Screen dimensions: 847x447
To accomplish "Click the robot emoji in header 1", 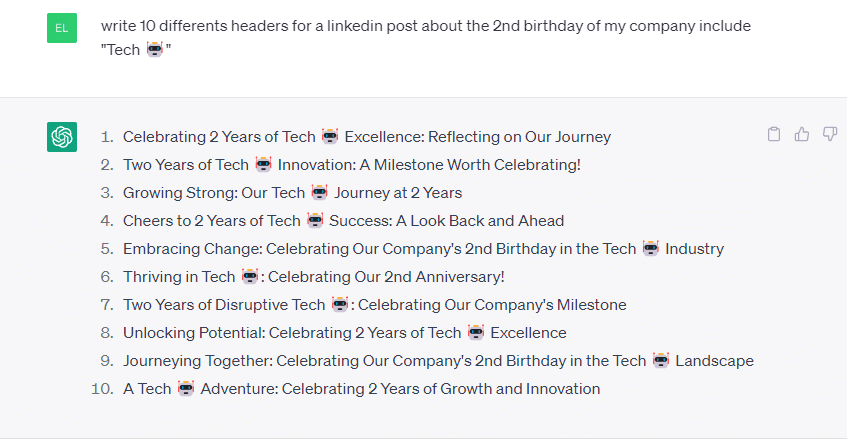I will (x=330, y=136).
